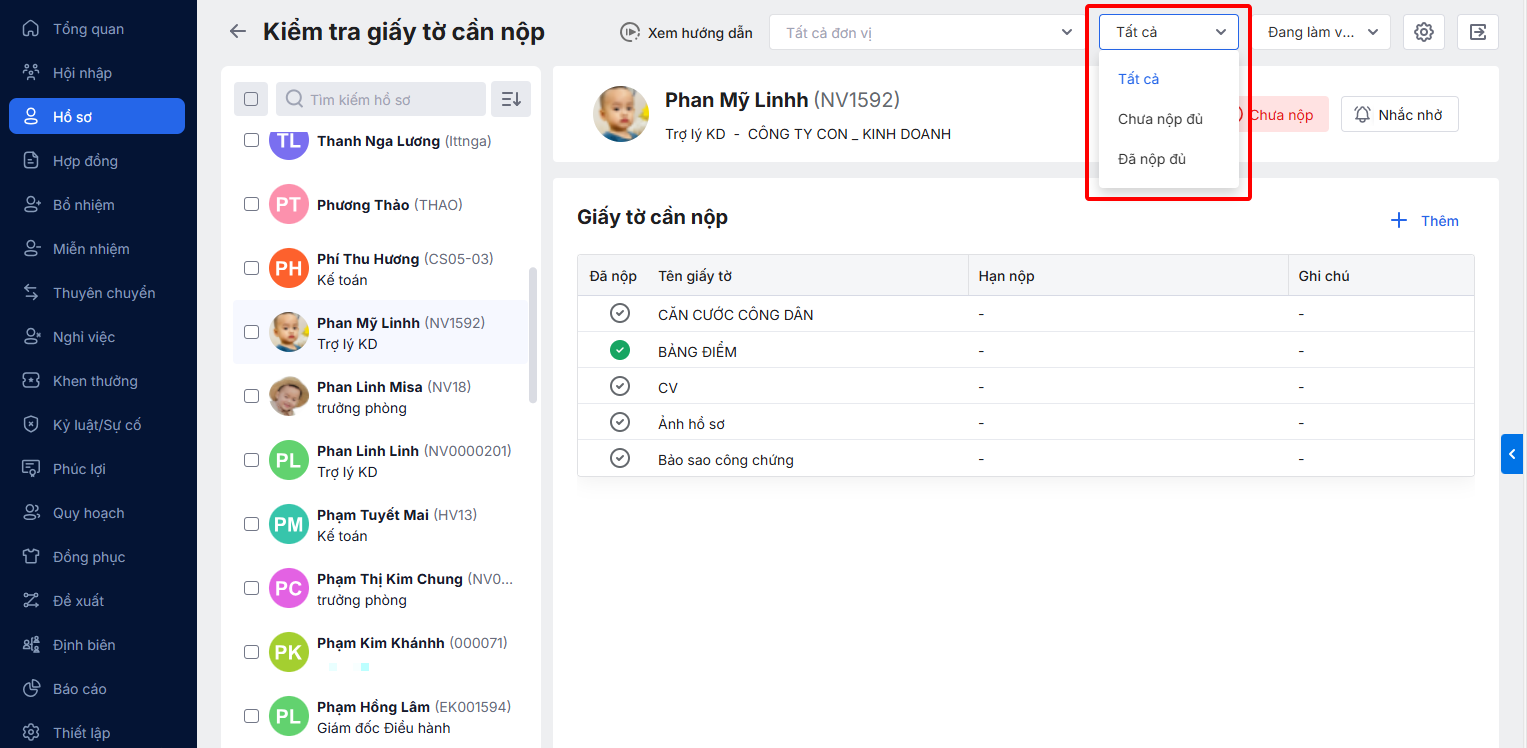Click the Kỷ luật/Sự cố shield icon
This screenshot has height=748, width=1527.
coord(32,425)
